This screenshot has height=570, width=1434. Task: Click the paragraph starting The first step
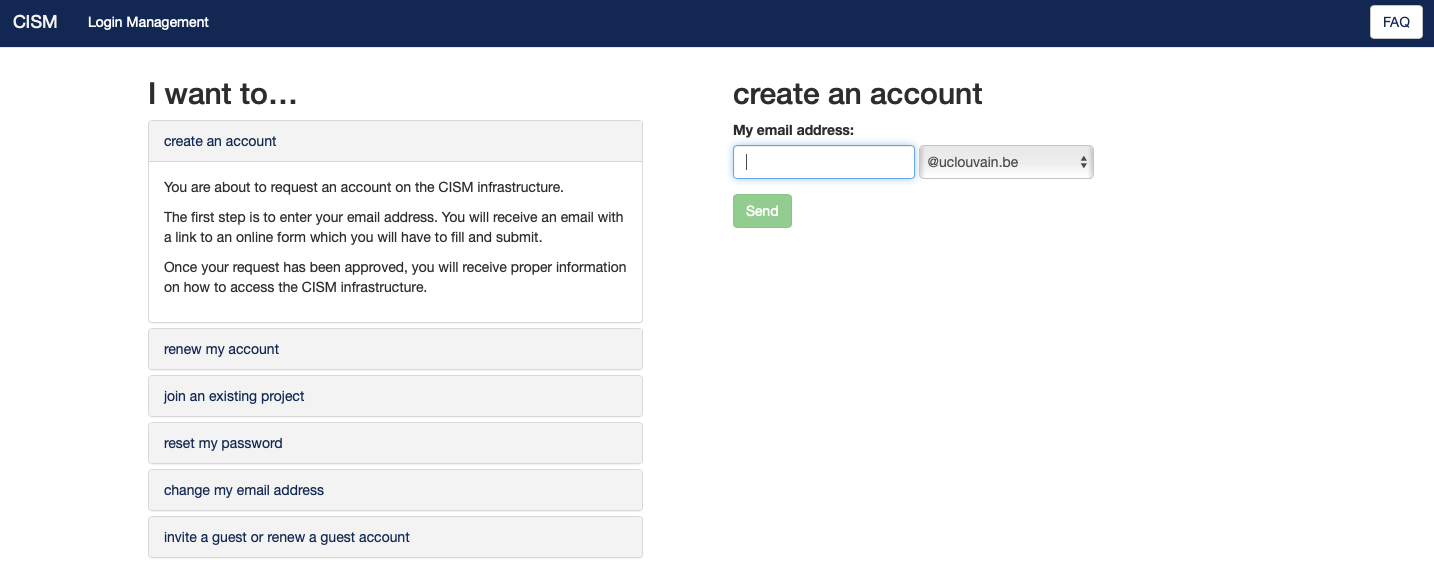point(394,227)
